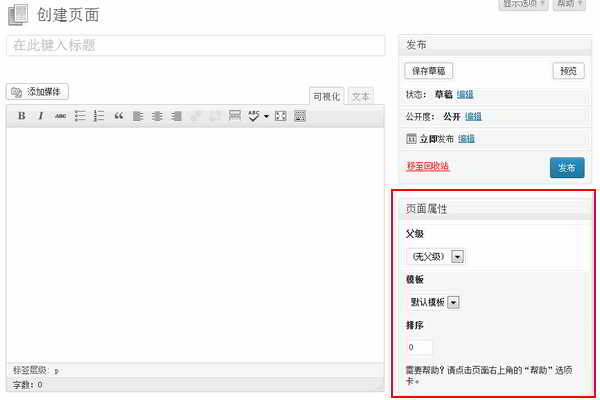This screenshot has height=400, width=600.
Task: Open the 模板 template dropdown
Action: point(434,302)
